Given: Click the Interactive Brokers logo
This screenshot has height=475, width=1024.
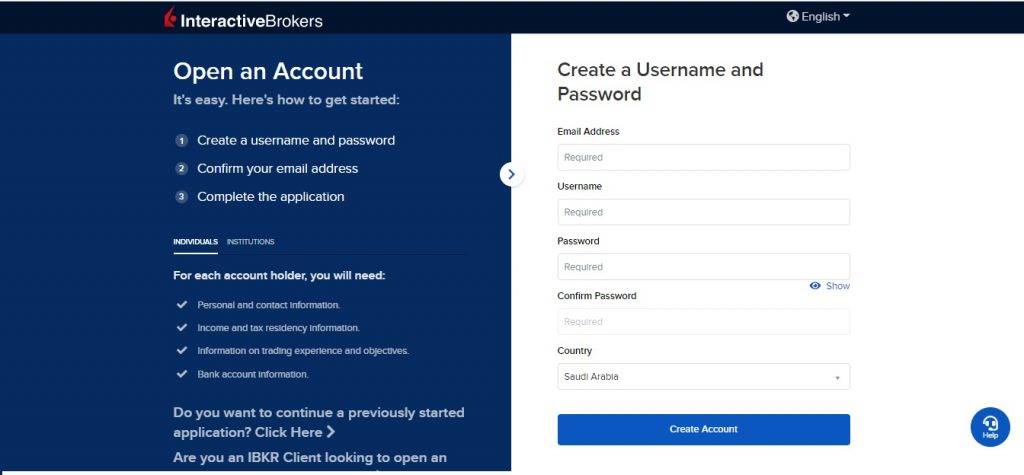Looking at the screenshot, I should pos(243,18).
